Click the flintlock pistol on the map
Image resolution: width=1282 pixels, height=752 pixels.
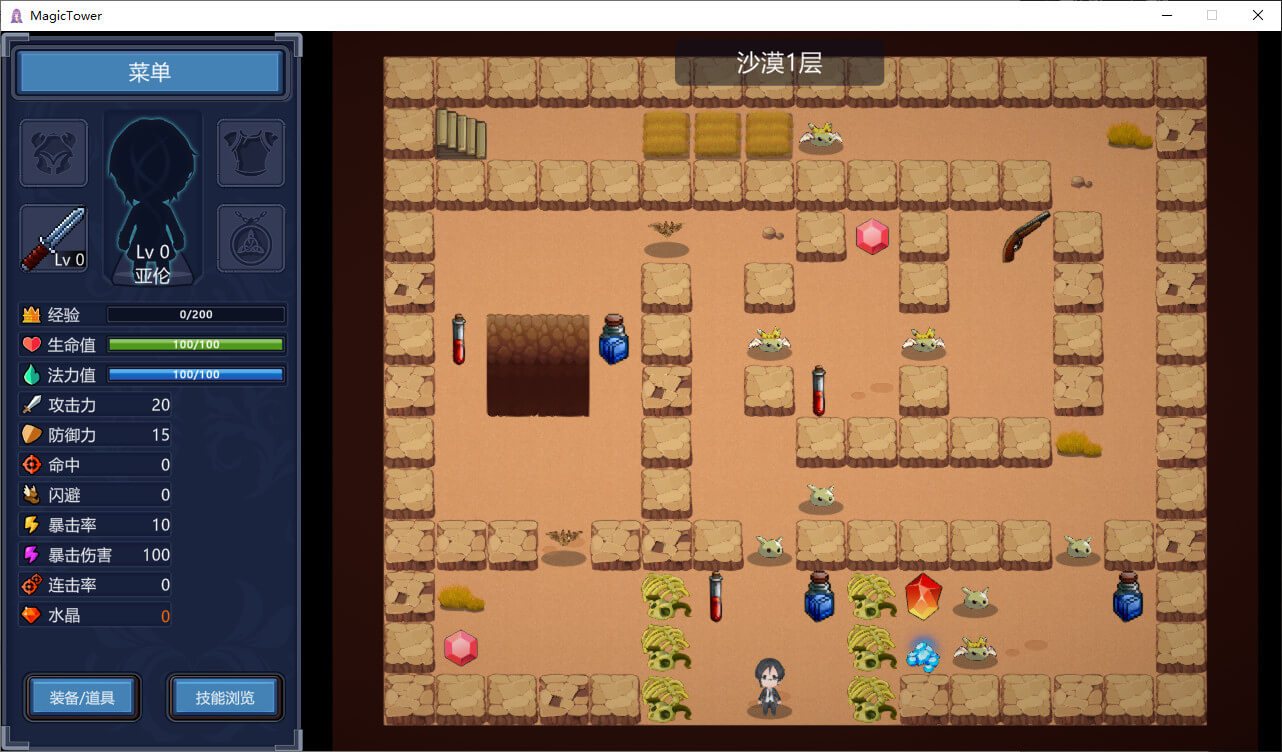1026,236
